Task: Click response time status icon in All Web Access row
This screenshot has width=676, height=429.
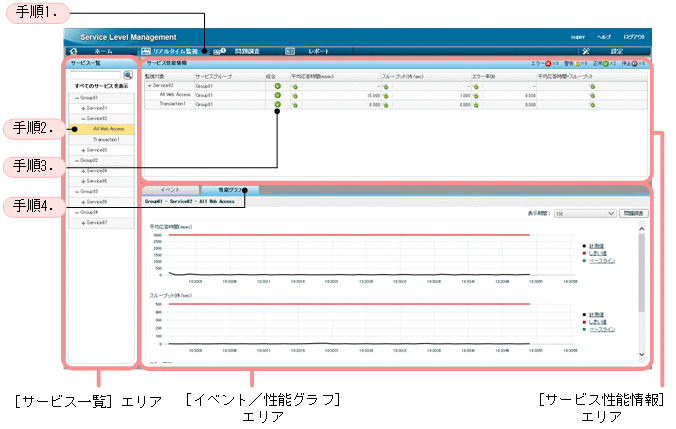Action: point(295,96)
